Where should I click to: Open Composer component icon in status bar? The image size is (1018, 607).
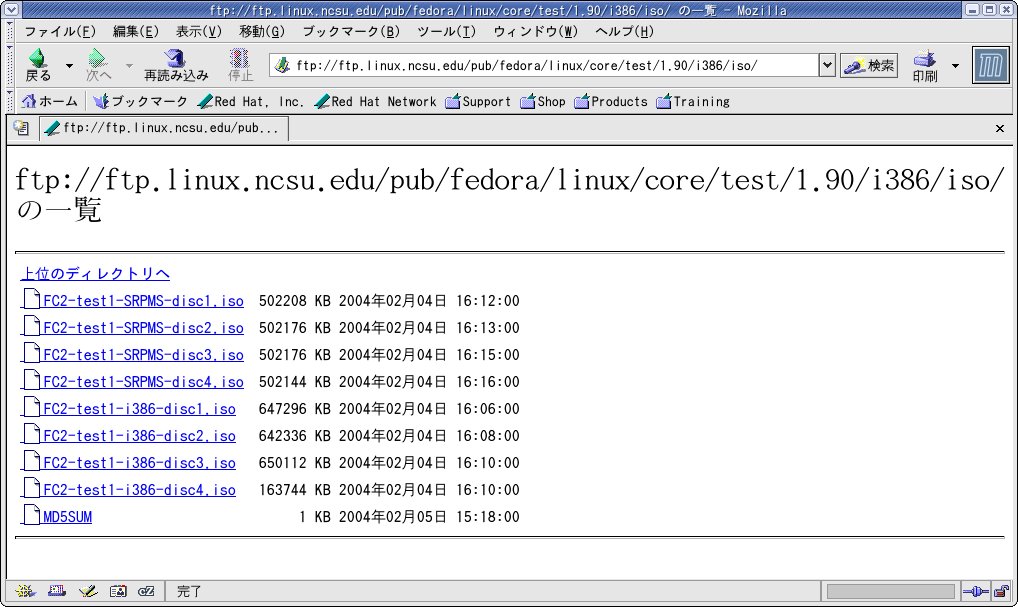pos(88,591)
